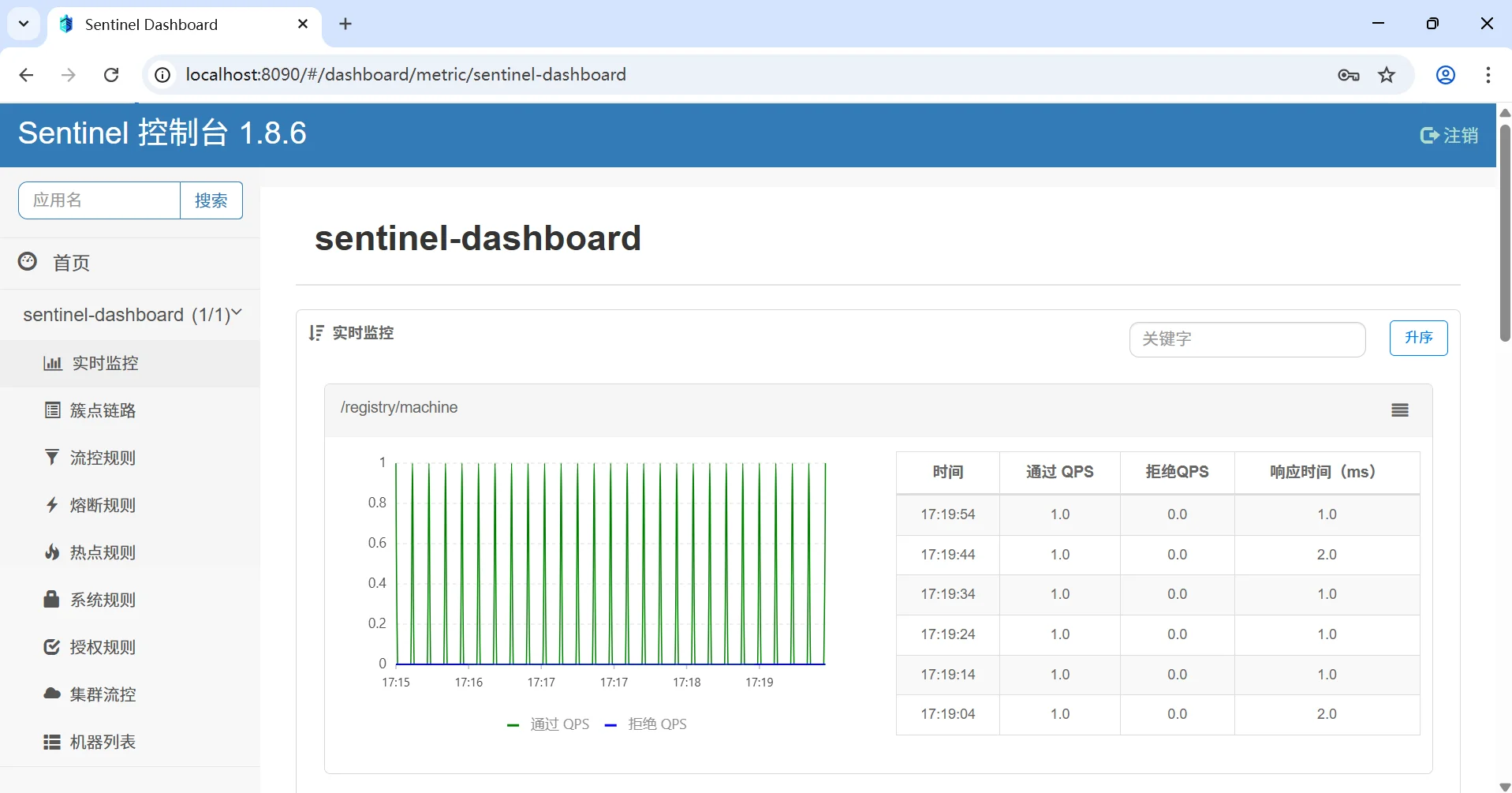This screenshot has height=793, width=1512.
Task: Click the cloud icon beside 集群流控
Action: pos(52,694)
